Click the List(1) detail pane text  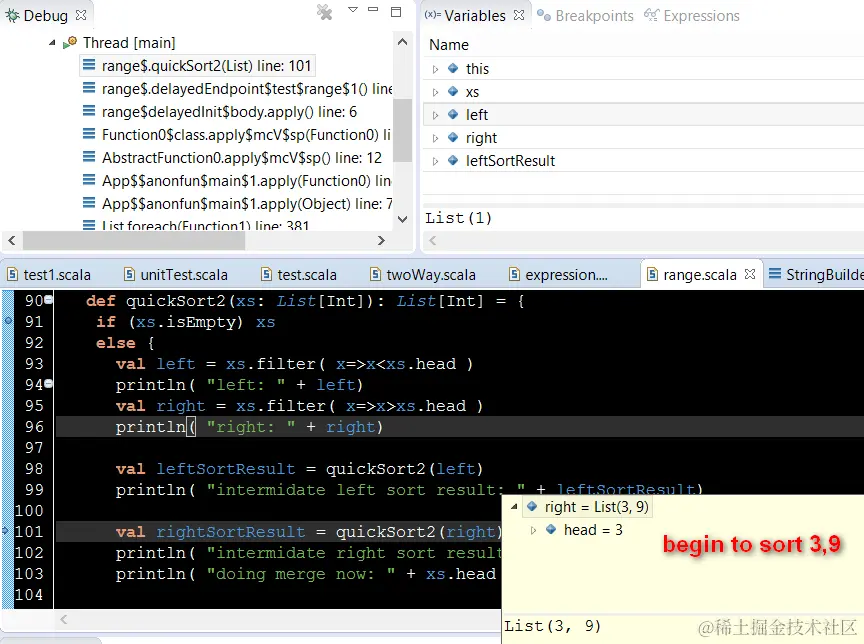[x=458, y=218]
